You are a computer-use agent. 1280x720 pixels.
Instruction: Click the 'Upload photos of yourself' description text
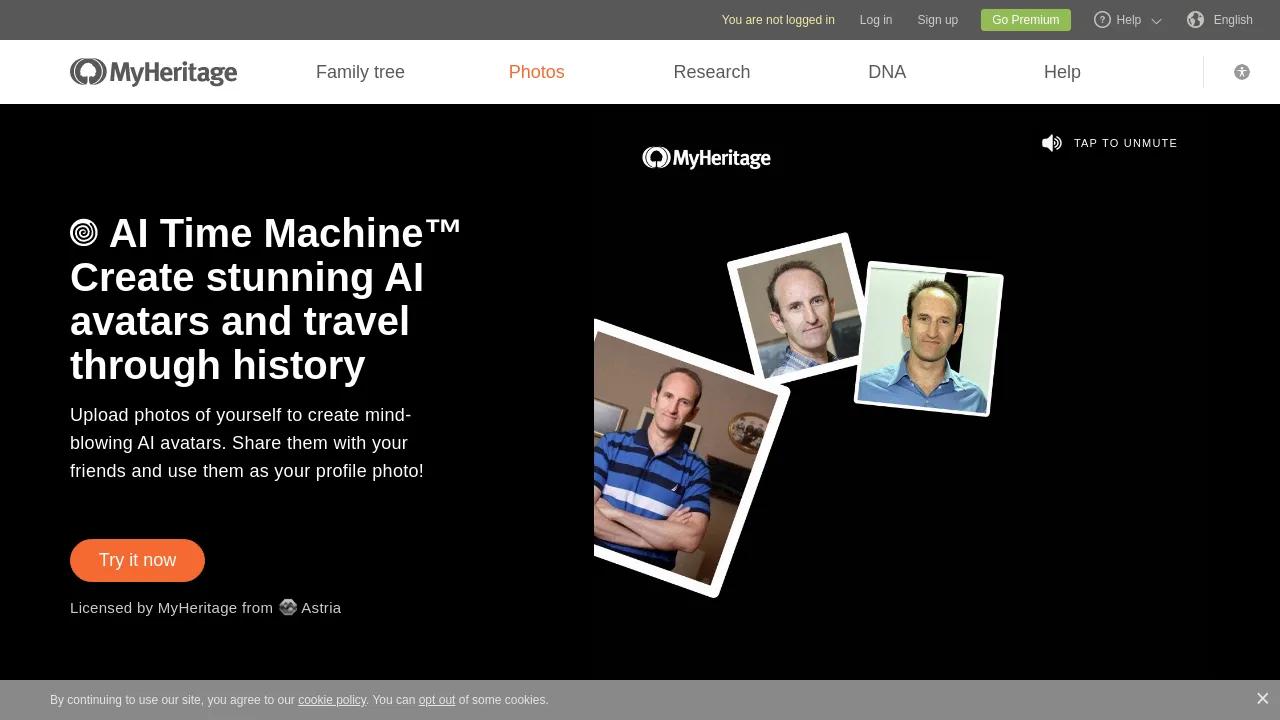click(247, 443)
